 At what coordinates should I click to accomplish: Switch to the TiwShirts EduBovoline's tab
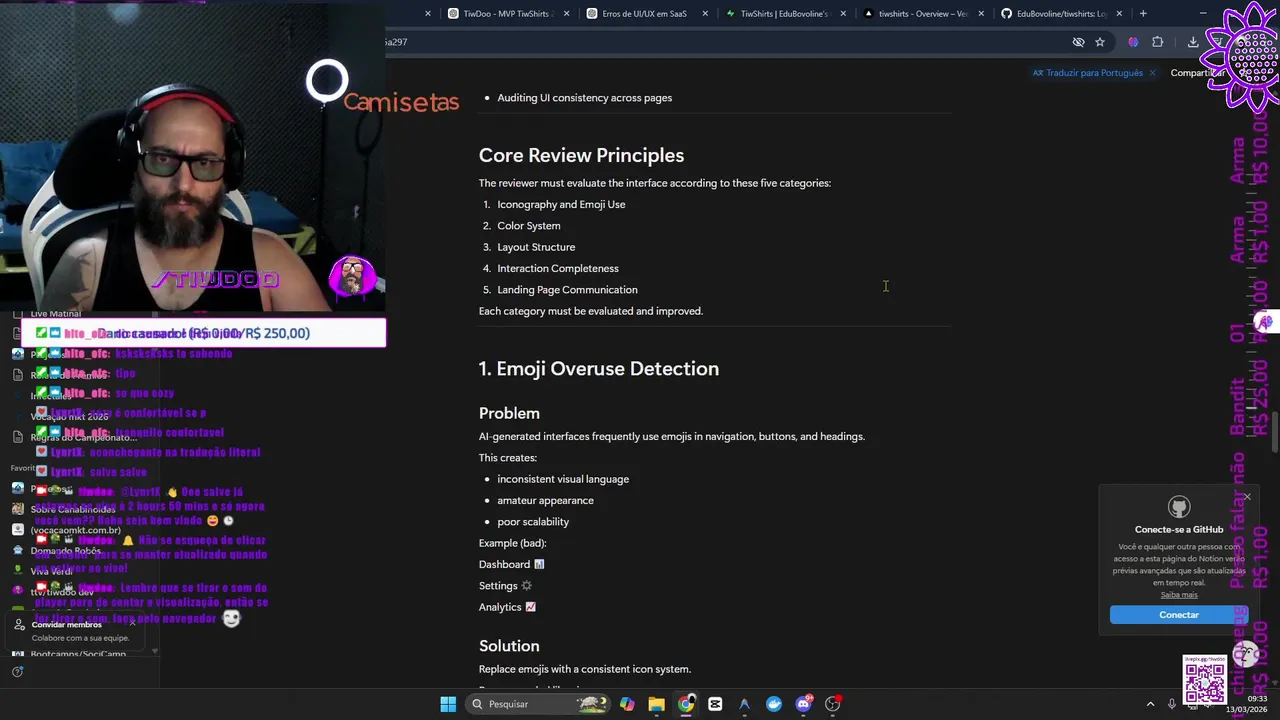783,14
